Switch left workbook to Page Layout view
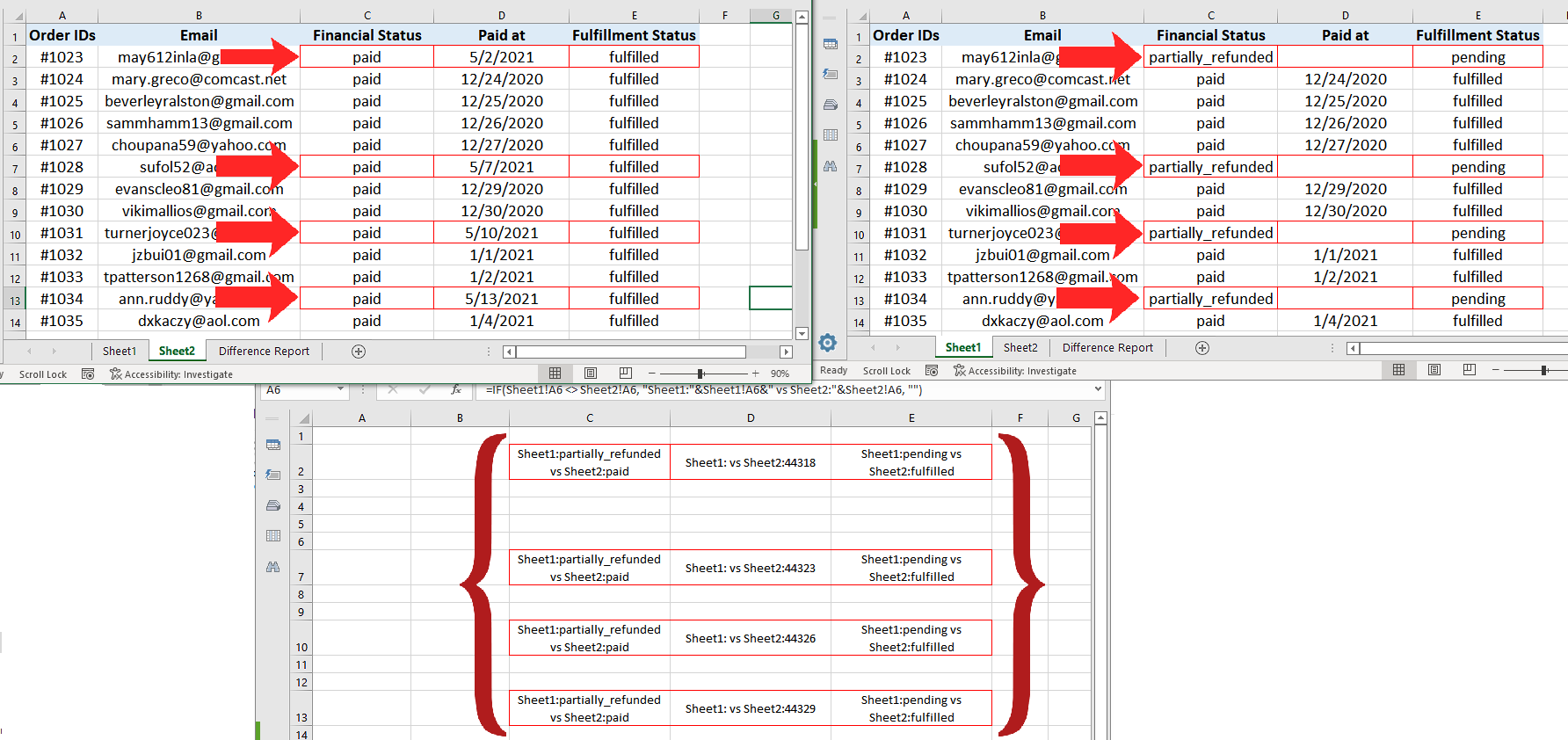1568x740 pixels. point(591,374)
